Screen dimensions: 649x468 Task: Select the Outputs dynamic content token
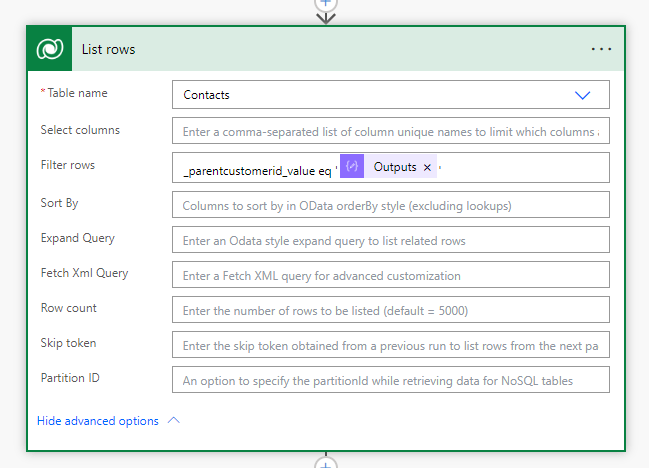click(x=394, y=167)
